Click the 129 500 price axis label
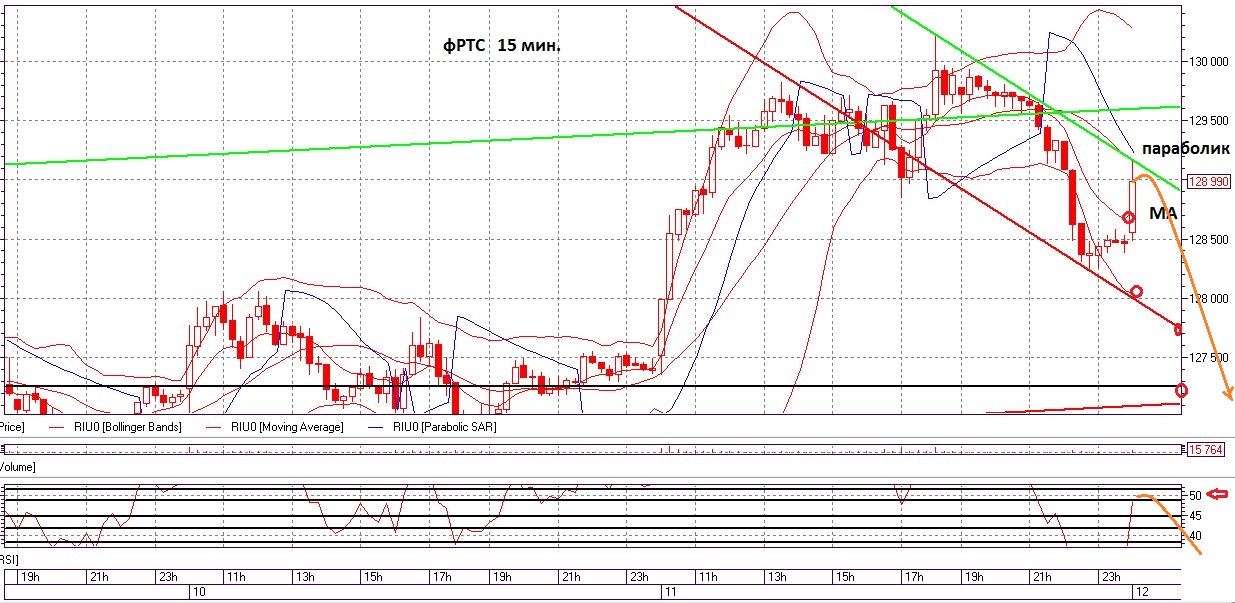Viewport: 1235px width, 603px height. click(1208, 121)
